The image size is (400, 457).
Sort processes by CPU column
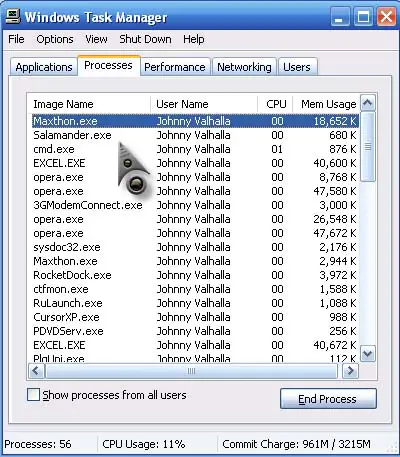tap(275, 104)
